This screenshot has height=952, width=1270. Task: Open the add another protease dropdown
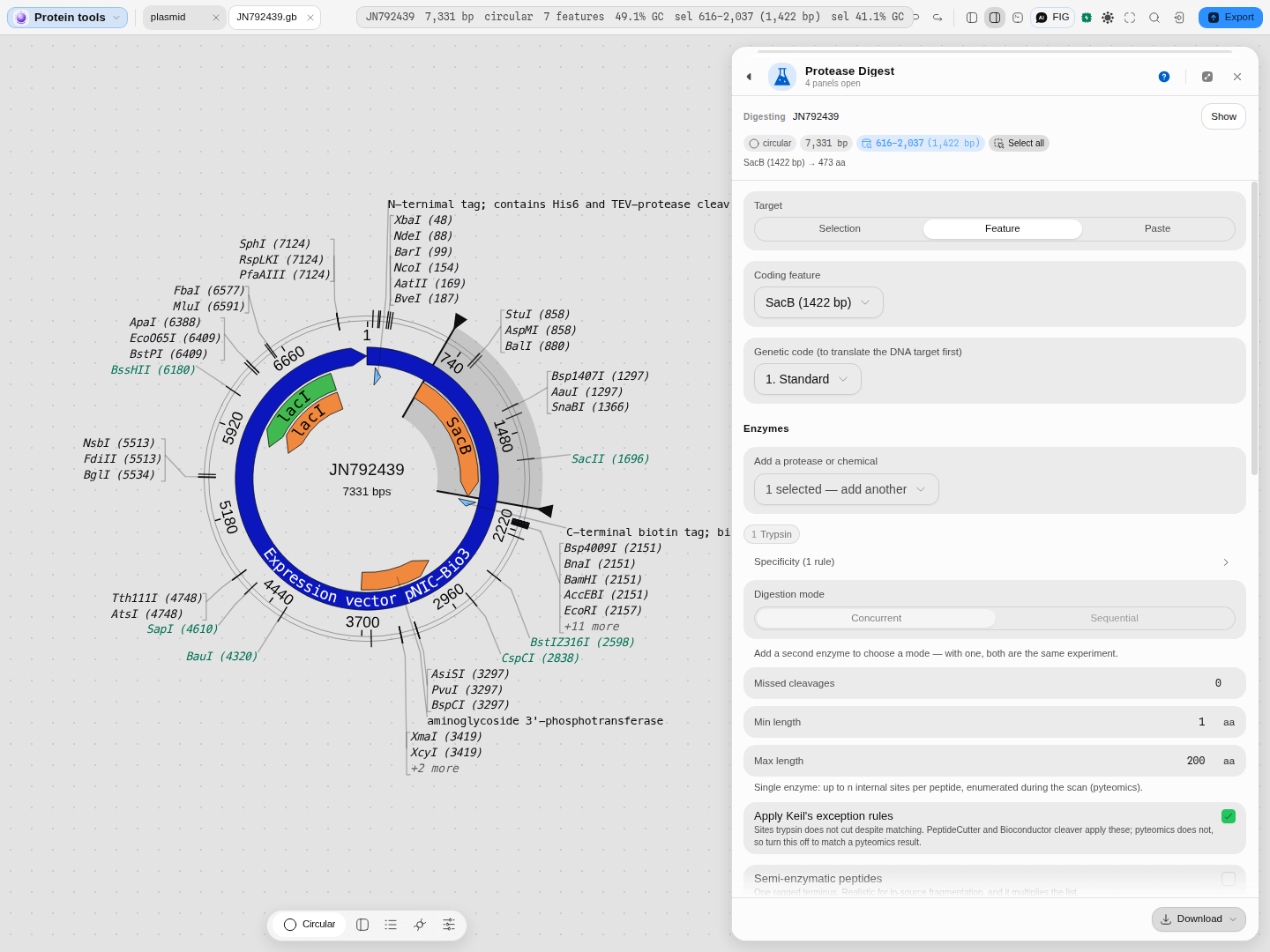click(x=846, y=489)
